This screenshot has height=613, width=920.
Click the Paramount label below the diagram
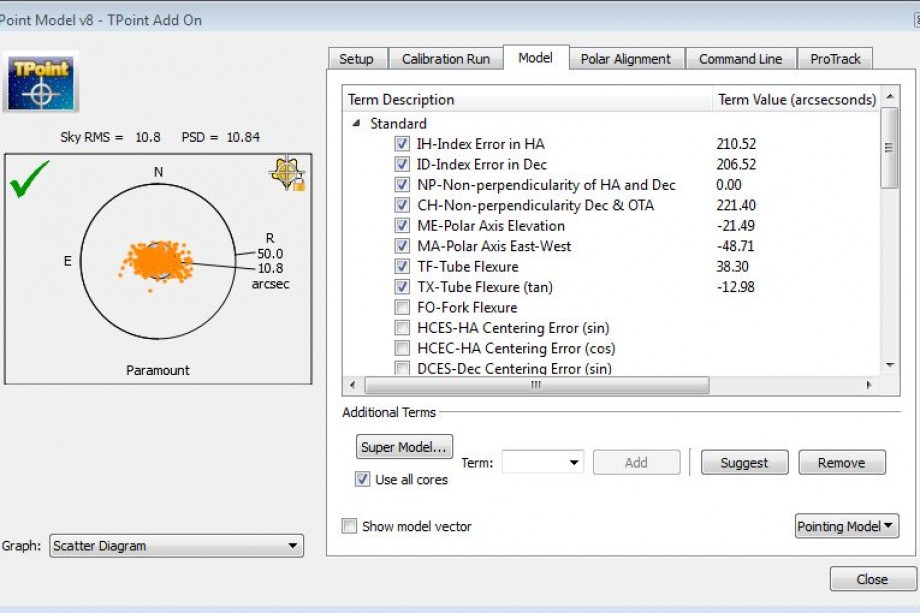tap(158, 370)
